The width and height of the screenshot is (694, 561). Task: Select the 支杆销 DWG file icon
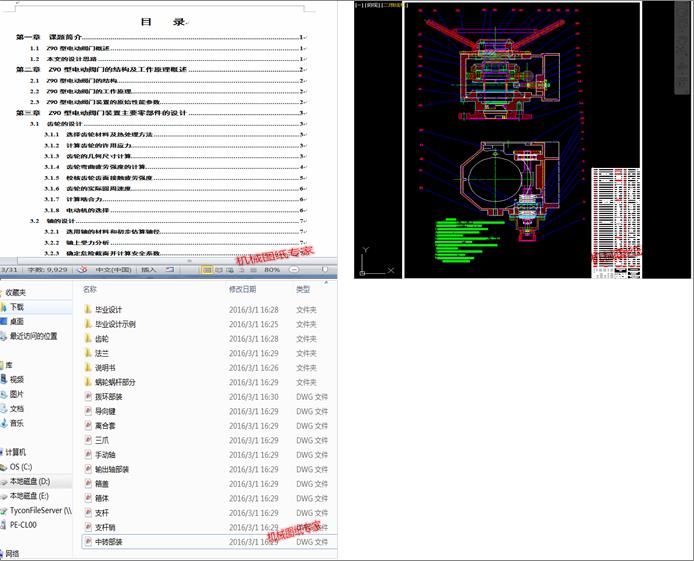(88, 527)
